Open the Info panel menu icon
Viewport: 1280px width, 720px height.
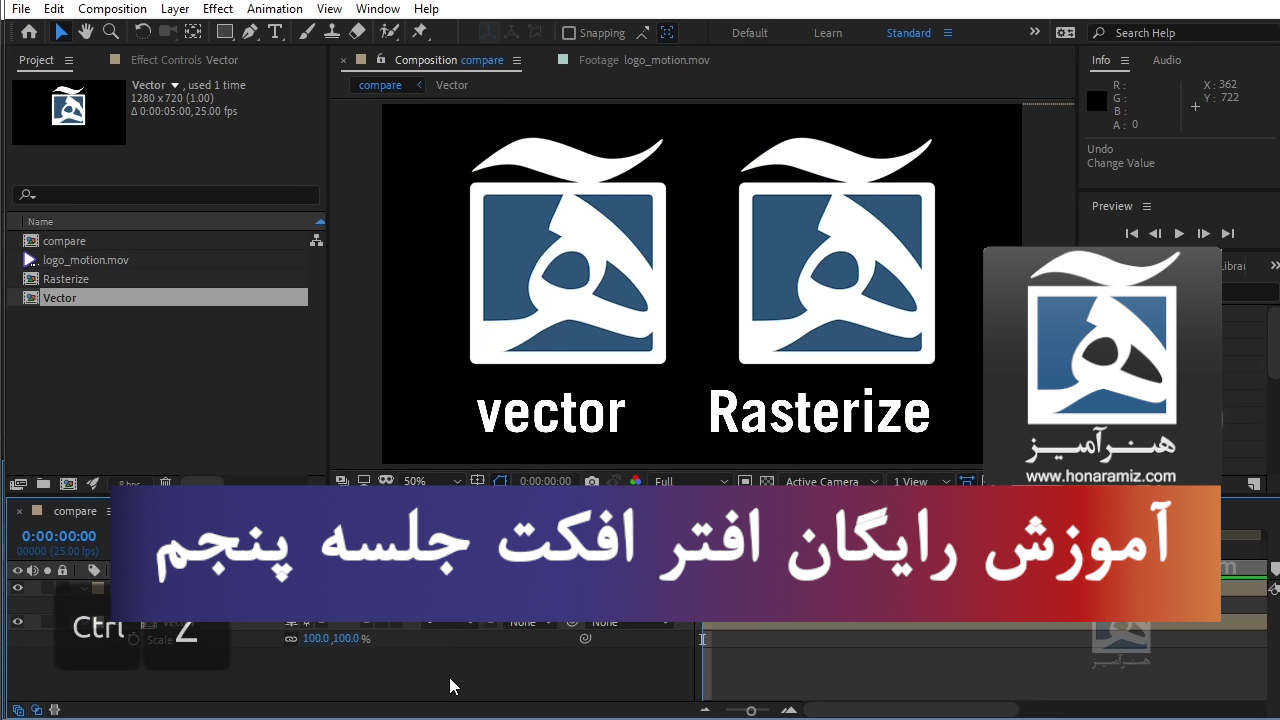(1125, 60)
